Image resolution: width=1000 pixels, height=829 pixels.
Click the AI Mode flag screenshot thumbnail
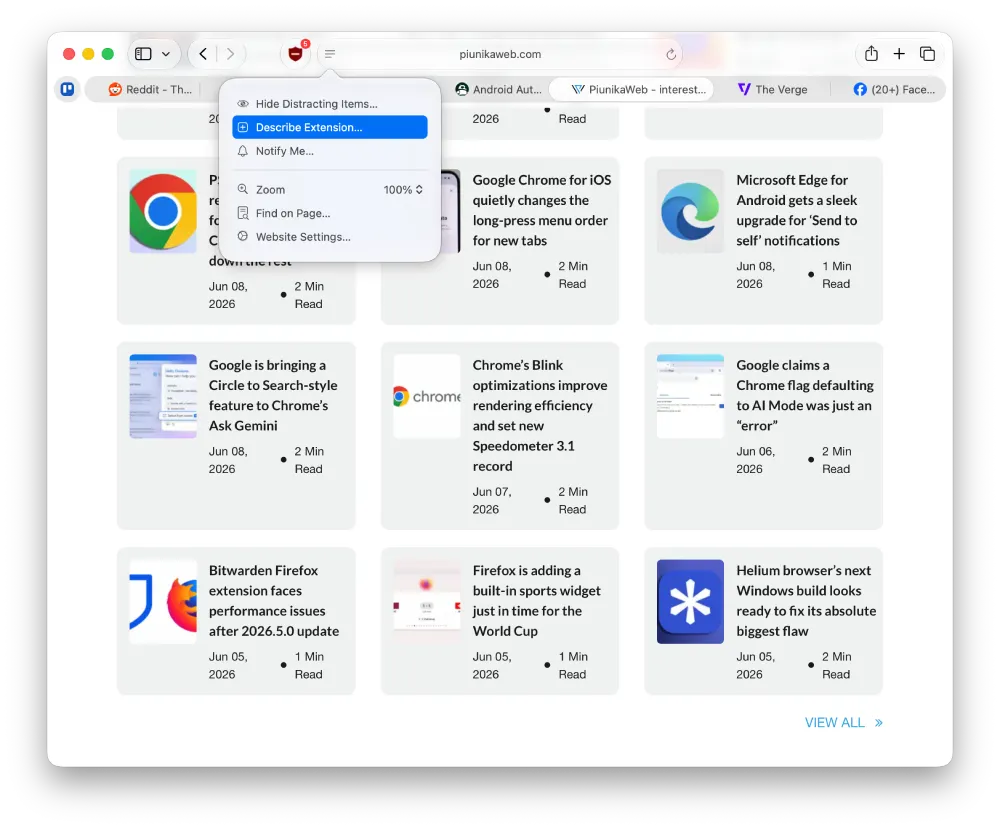690,396
